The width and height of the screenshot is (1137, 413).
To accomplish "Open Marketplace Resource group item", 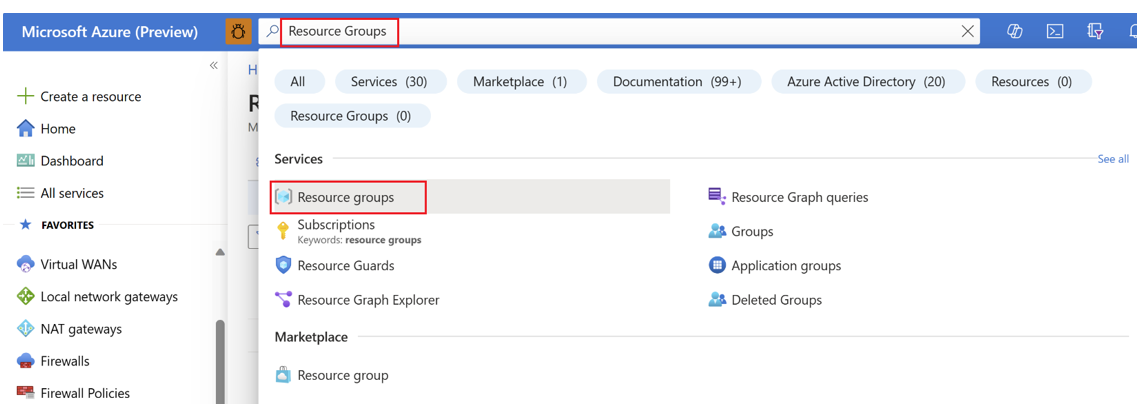I will tap(342, 376).
